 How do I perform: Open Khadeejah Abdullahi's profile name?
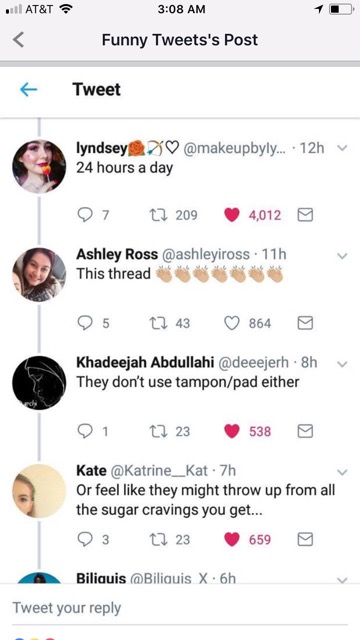tap(145, 362)
